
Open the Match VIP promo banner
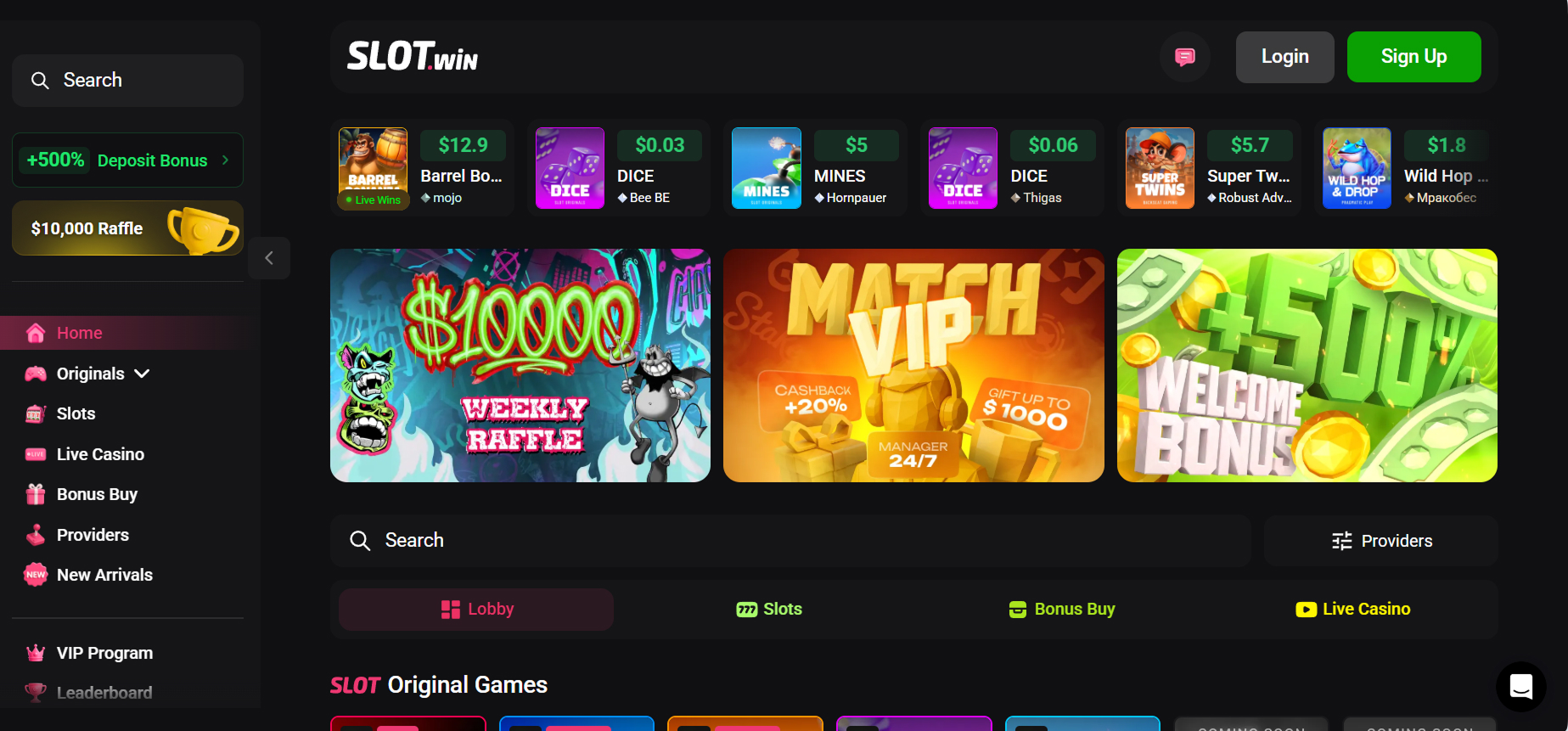913,365
